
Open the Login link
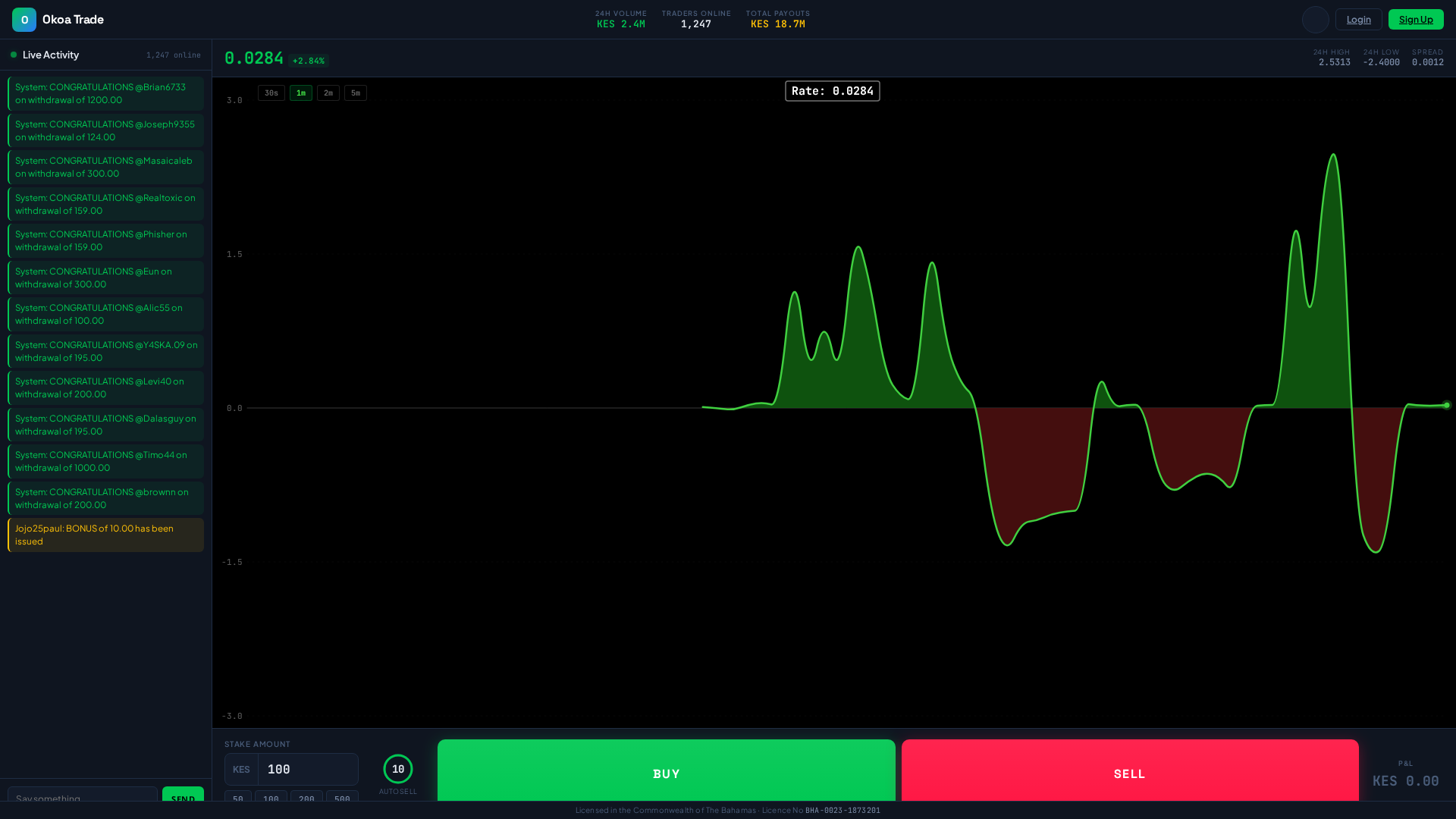click(1359, 20)
